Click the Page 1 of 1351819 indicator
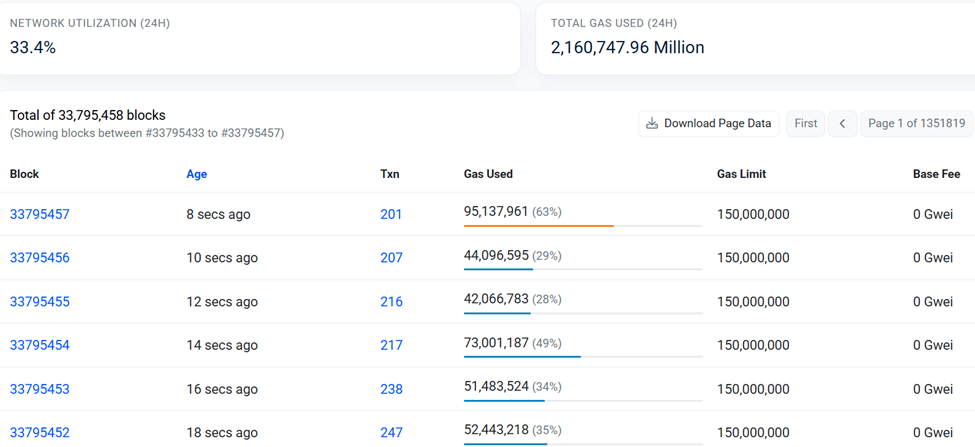Image resolution: width=975 pixels, height=447 pixels. click(x=916, y=123)
